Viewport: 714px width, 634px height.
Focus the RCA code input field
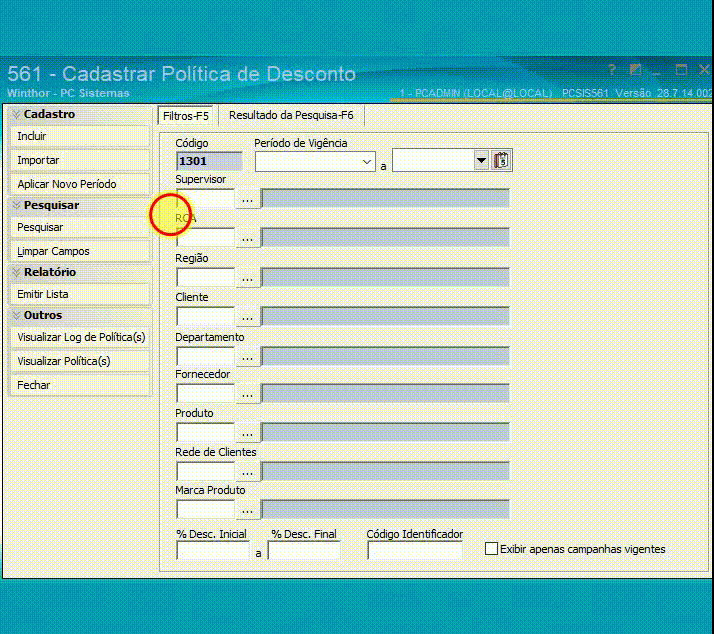(205, 238)
